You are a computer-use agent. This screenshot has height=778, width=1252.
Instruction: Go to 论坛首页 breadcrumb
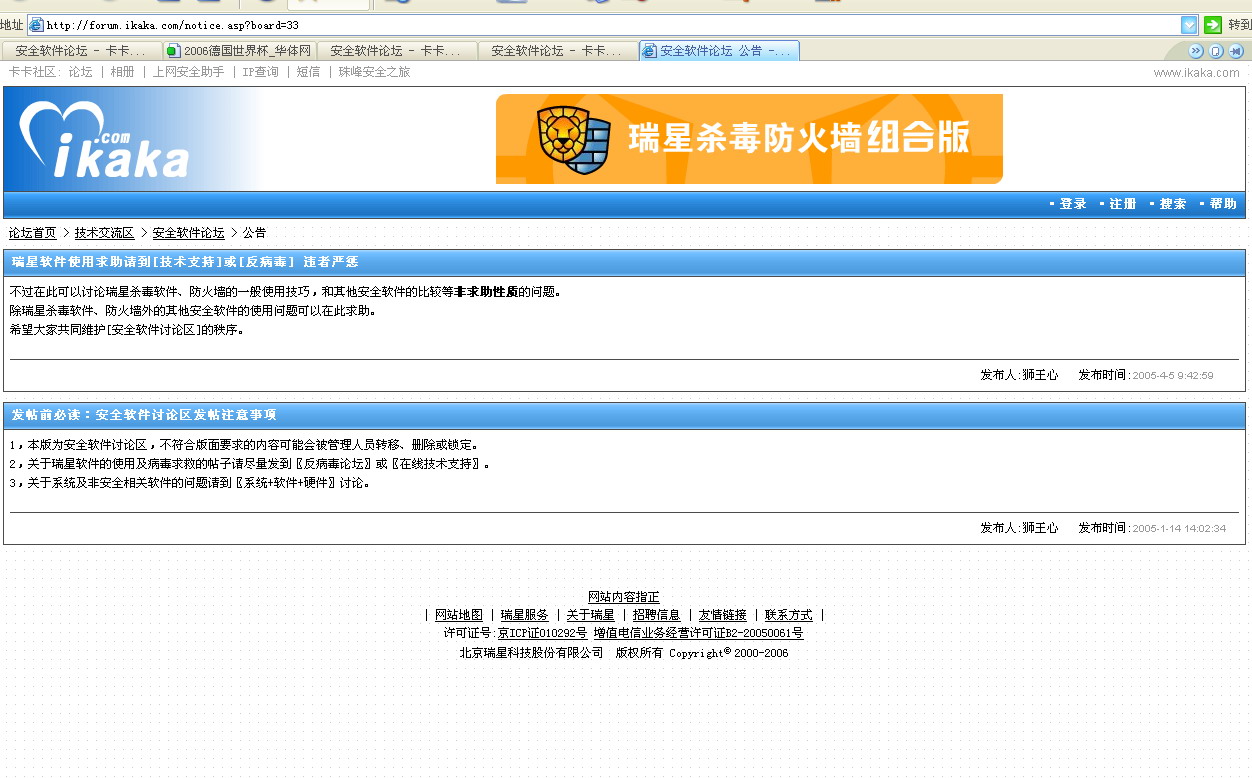tap(33, 233)
